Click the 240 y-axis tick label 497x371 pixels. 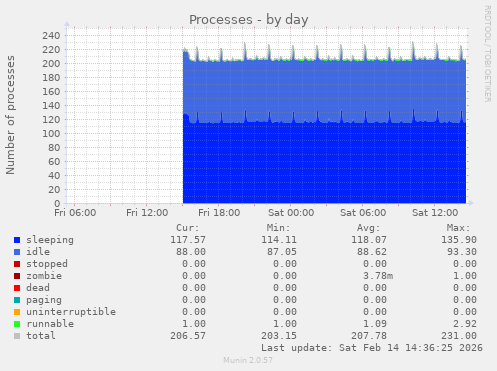(51, 36)
